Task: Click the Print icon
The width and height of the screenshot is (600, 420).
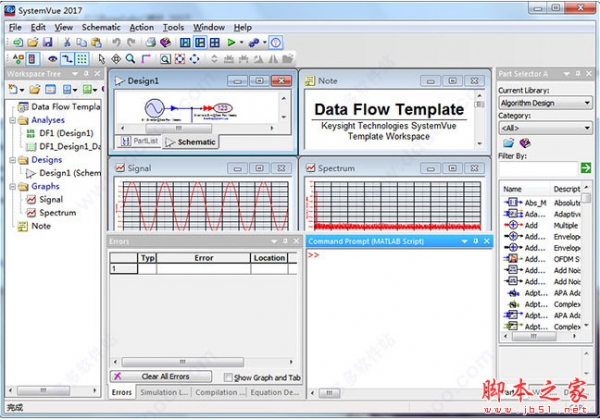Action: tap(150, 42)
